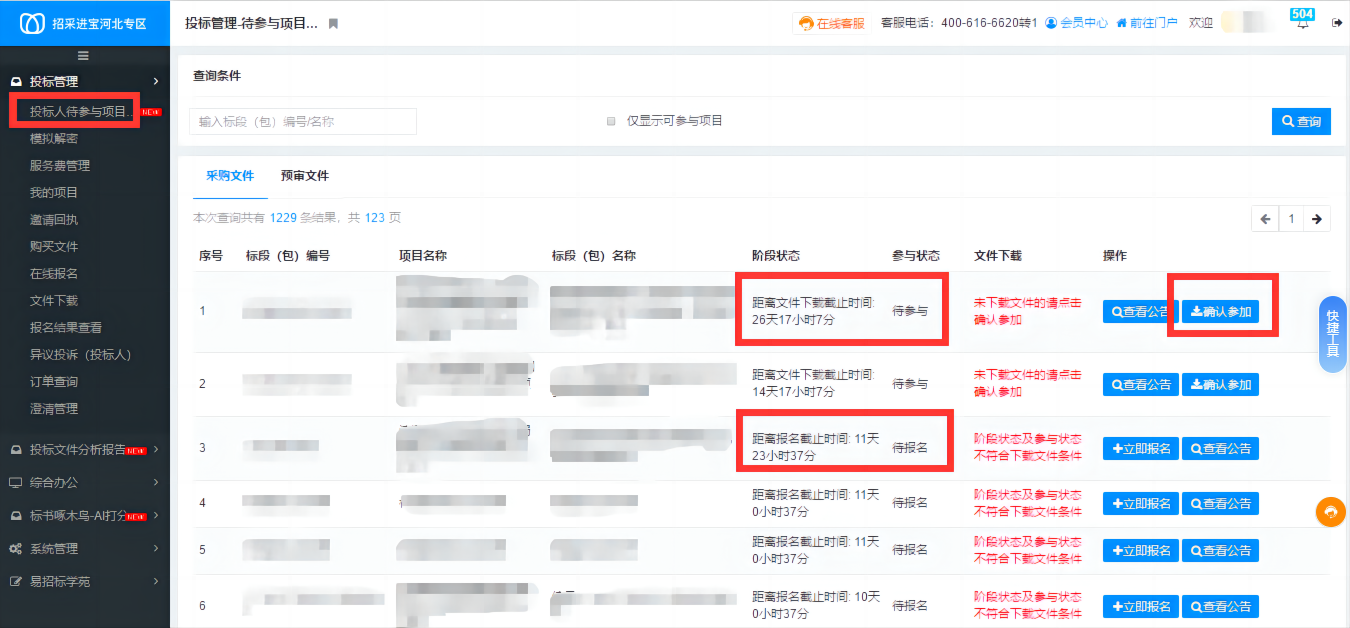Click the 标段编号/名称 search input field
This screenshot has width=1350, height=628.
[302, 121]
